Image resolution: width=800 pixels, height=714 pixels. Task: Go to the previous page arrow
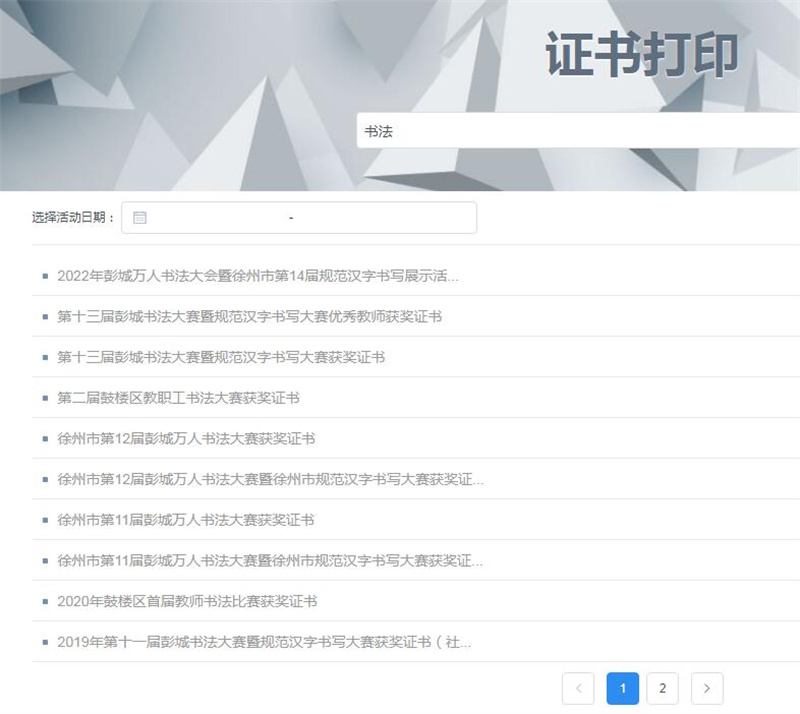pyautogui.click(x=578, y=688)
